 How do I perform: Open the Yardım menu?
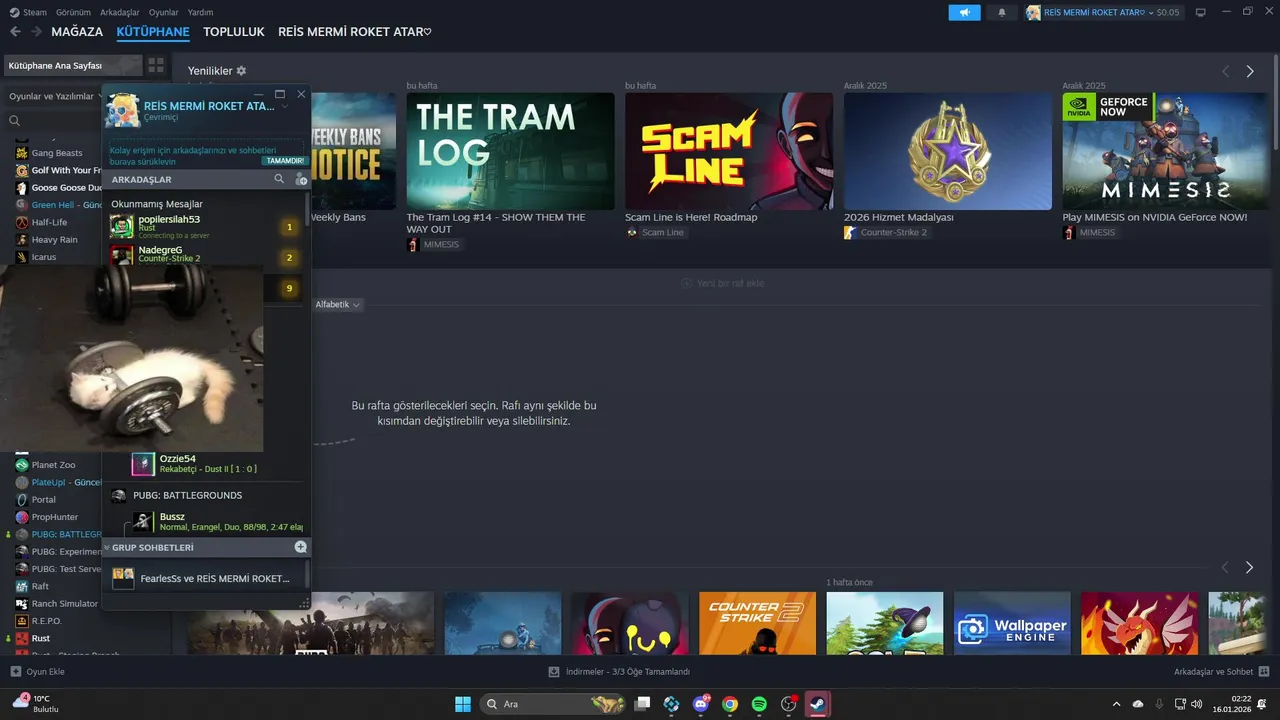[x=200, y=12]
